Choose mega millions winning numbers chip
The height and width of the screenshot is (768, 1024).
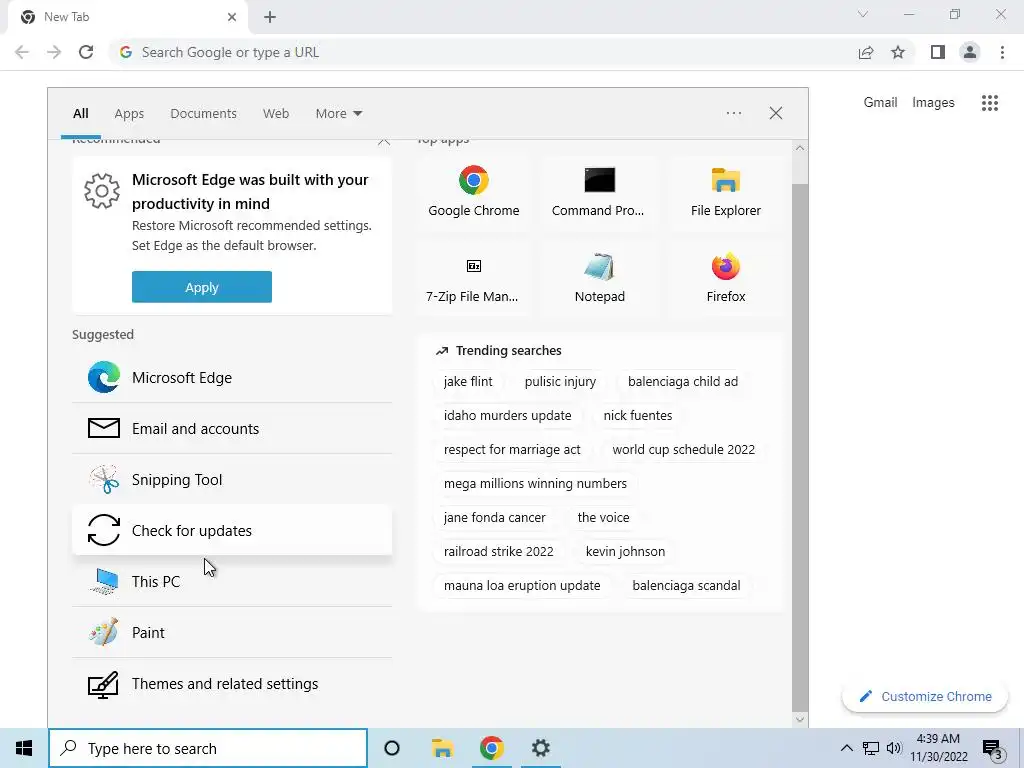[536, 483]
